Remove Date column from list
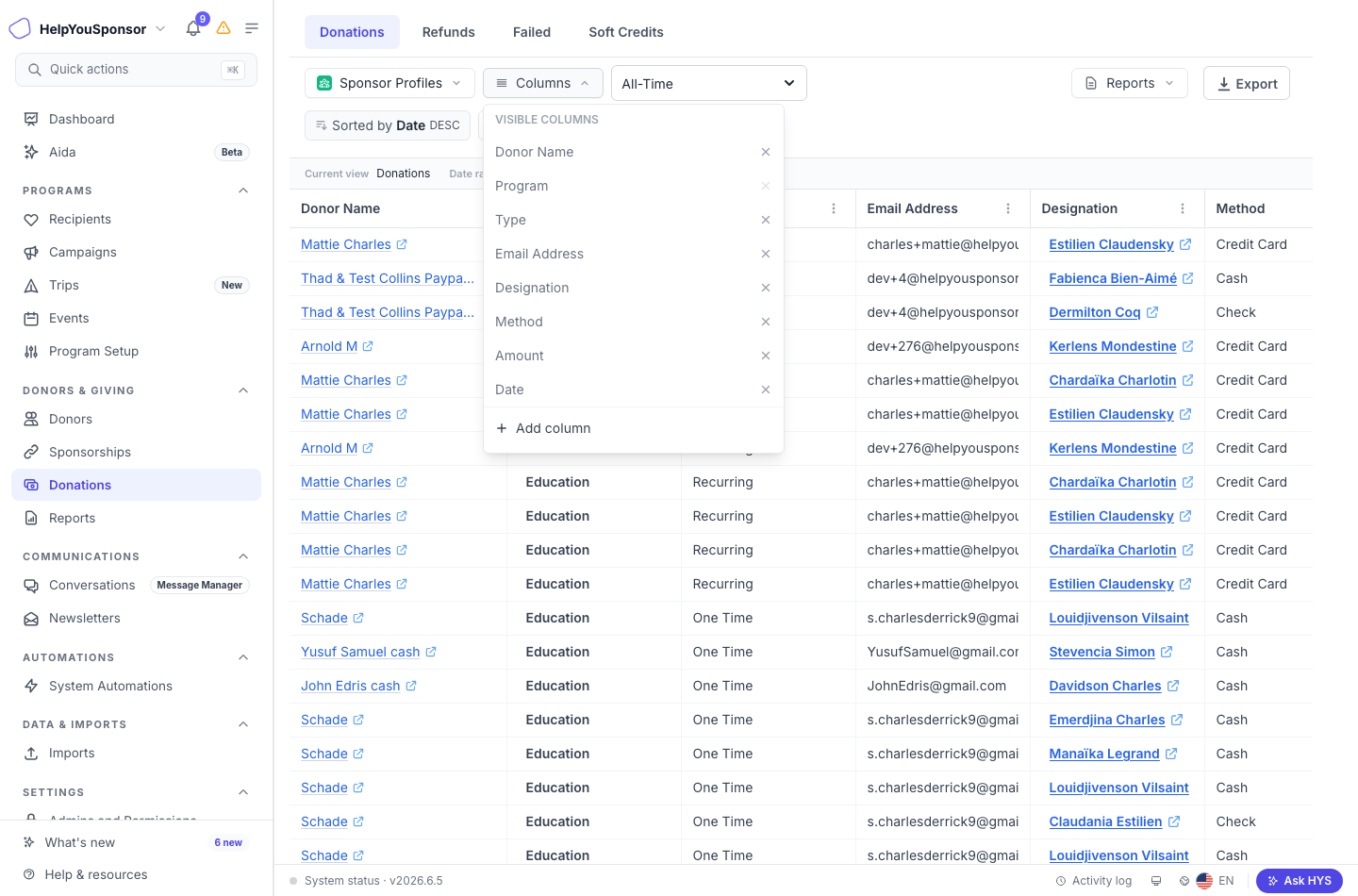 [x=766, y=390]
